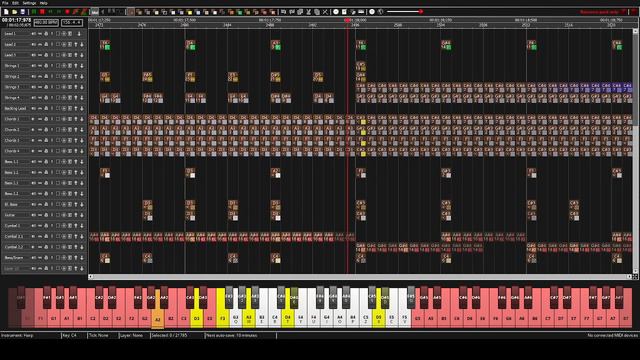Click the Delete X icon in toolbar
The image size is (640, 360).
pos(325,12)
